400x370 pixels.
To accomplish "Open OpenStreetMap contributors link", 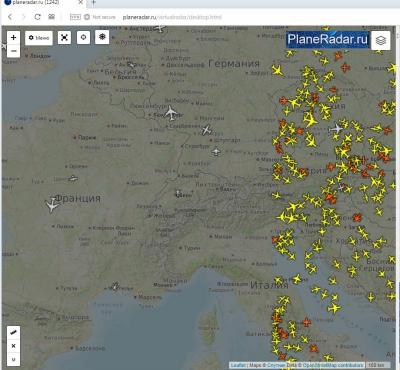I will [x=332, y=365].
